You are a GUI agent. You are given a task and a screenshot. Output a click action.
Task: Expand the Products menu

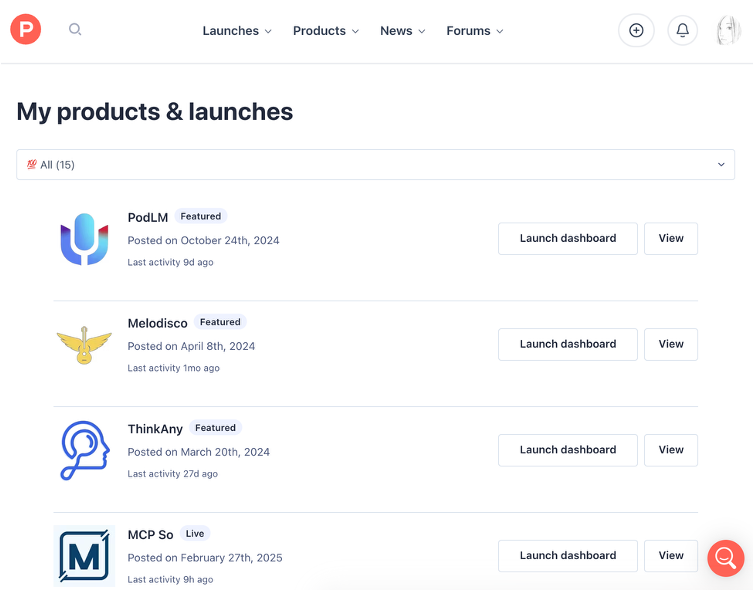326,31
